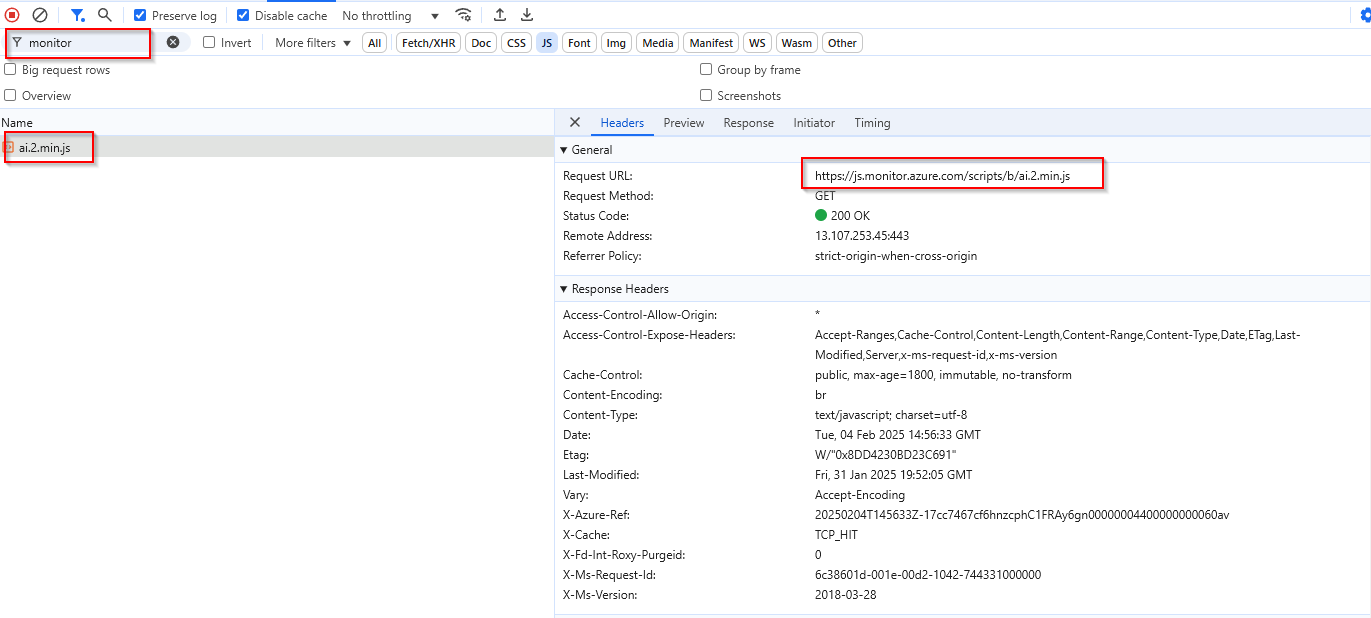Screen dimensions: 1371x618
Task: Filter by Manifest requests
Action: [x=711, y=43]
